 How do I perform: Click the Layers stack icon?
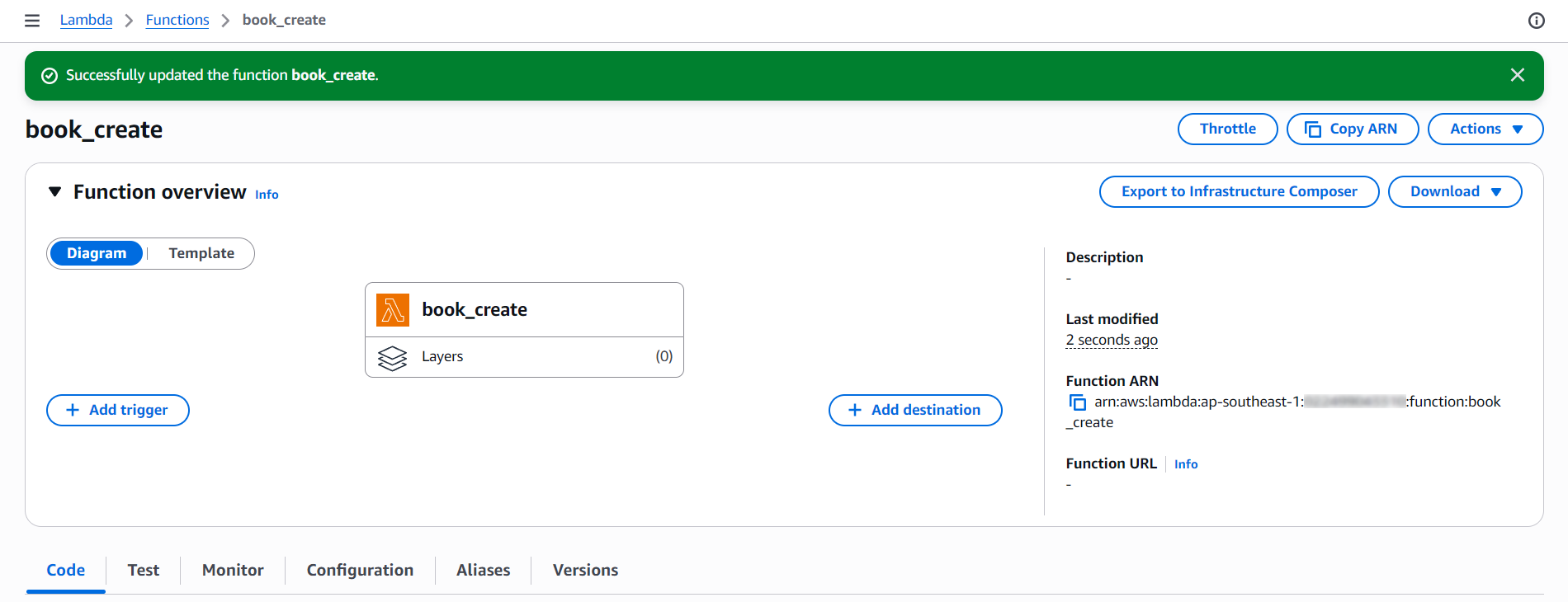click(393, 357)
